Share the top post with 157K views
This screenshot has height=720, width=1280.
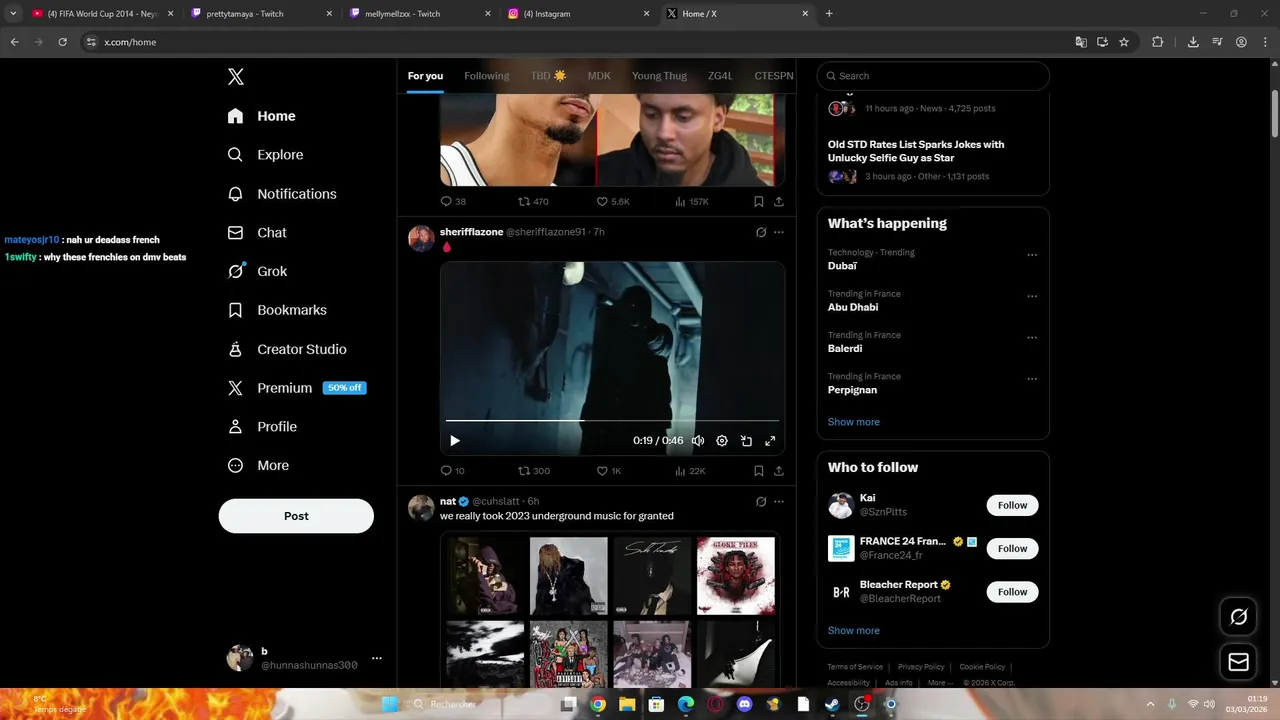(778, 201)
